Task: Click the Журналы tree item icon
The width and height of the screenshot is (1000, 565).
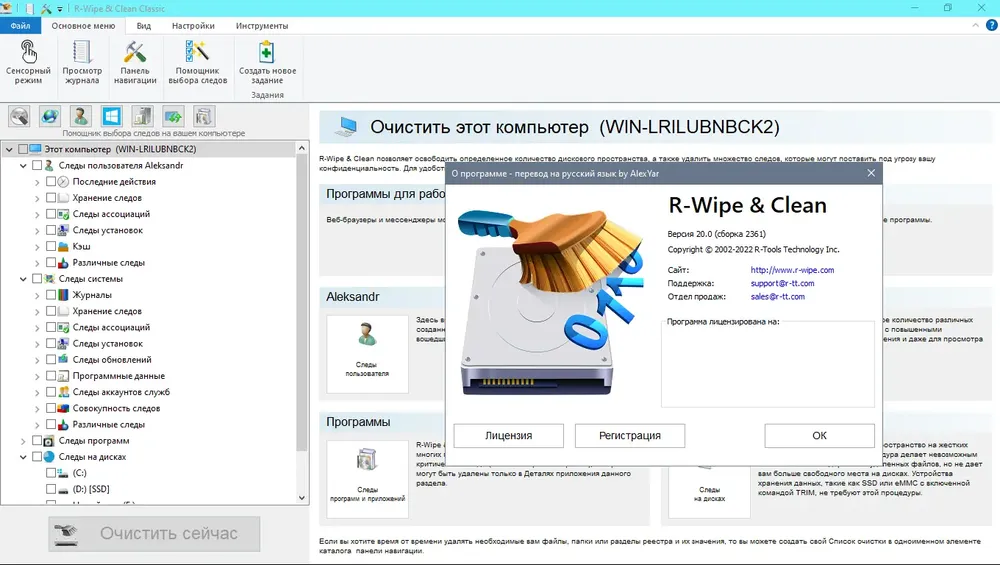Action: (63, 295)
